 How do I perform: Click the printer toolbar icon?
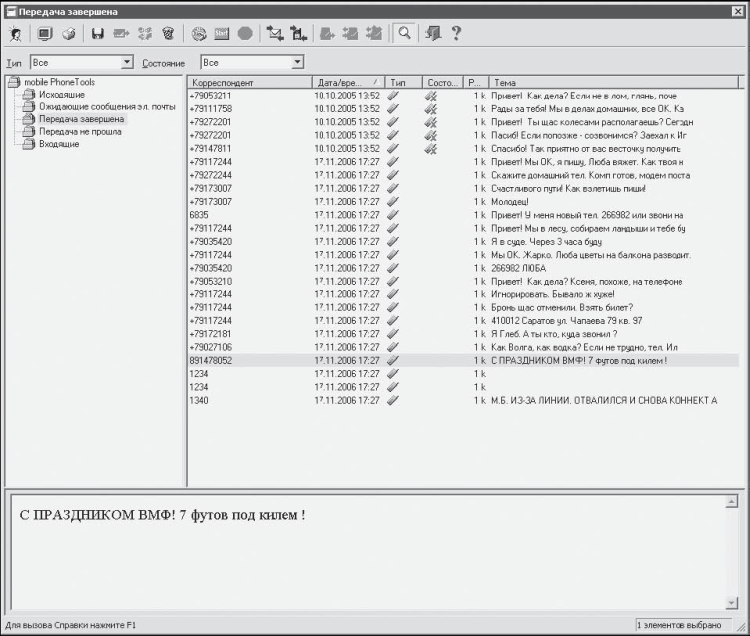click(69, 33)
